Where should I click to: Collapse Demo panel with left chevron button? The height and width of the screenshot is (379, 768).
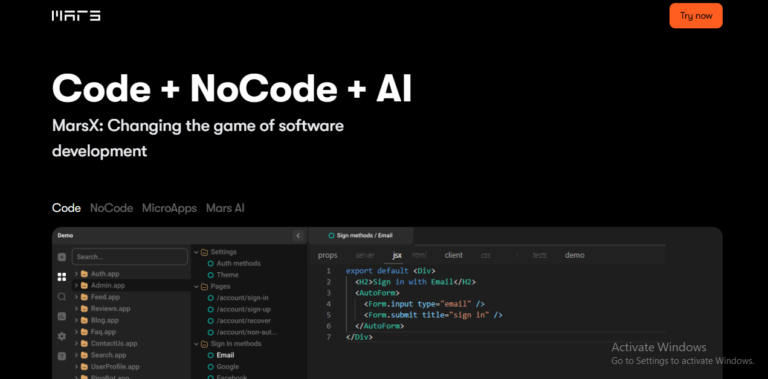tap(298, 236)
